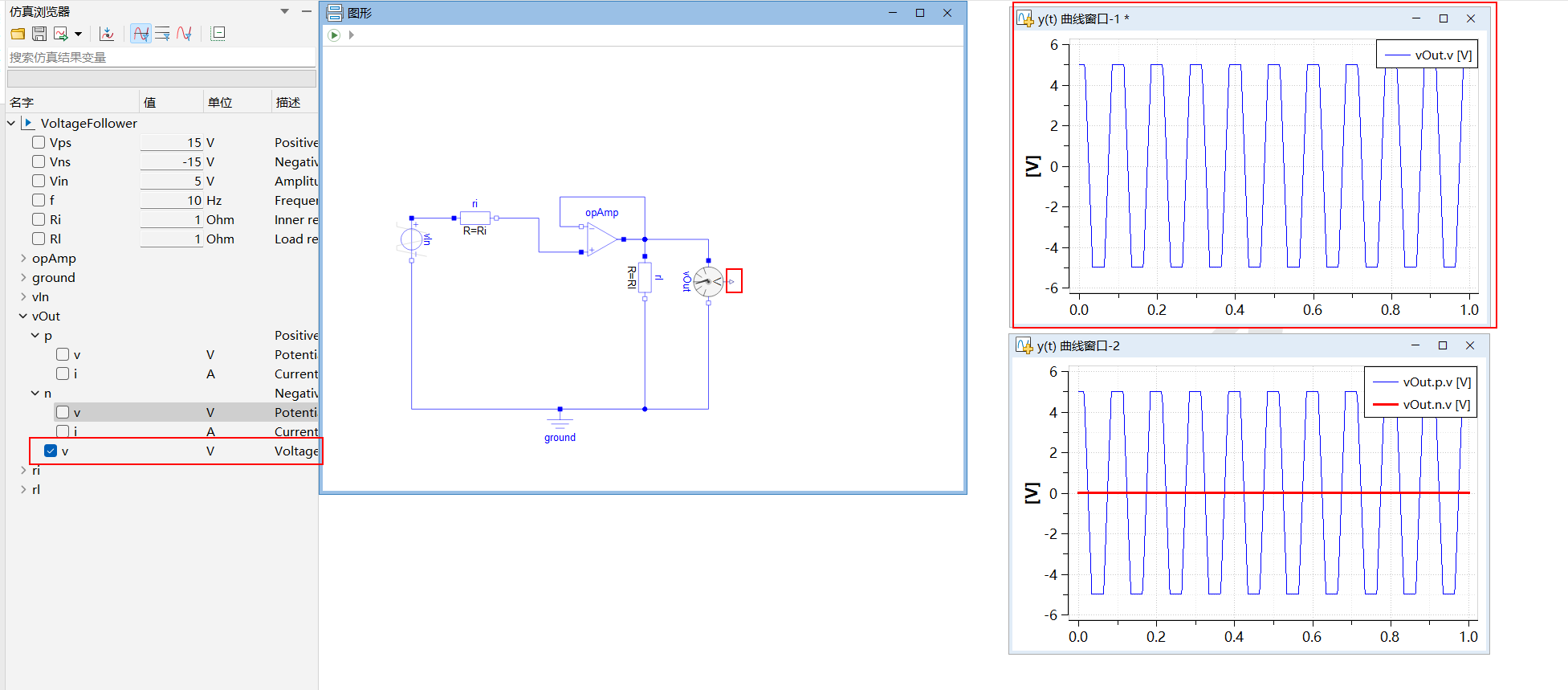Click the play button in the 图形 window
The width and height of the screenshot is (1568, 690).
(x=334, y=35)
